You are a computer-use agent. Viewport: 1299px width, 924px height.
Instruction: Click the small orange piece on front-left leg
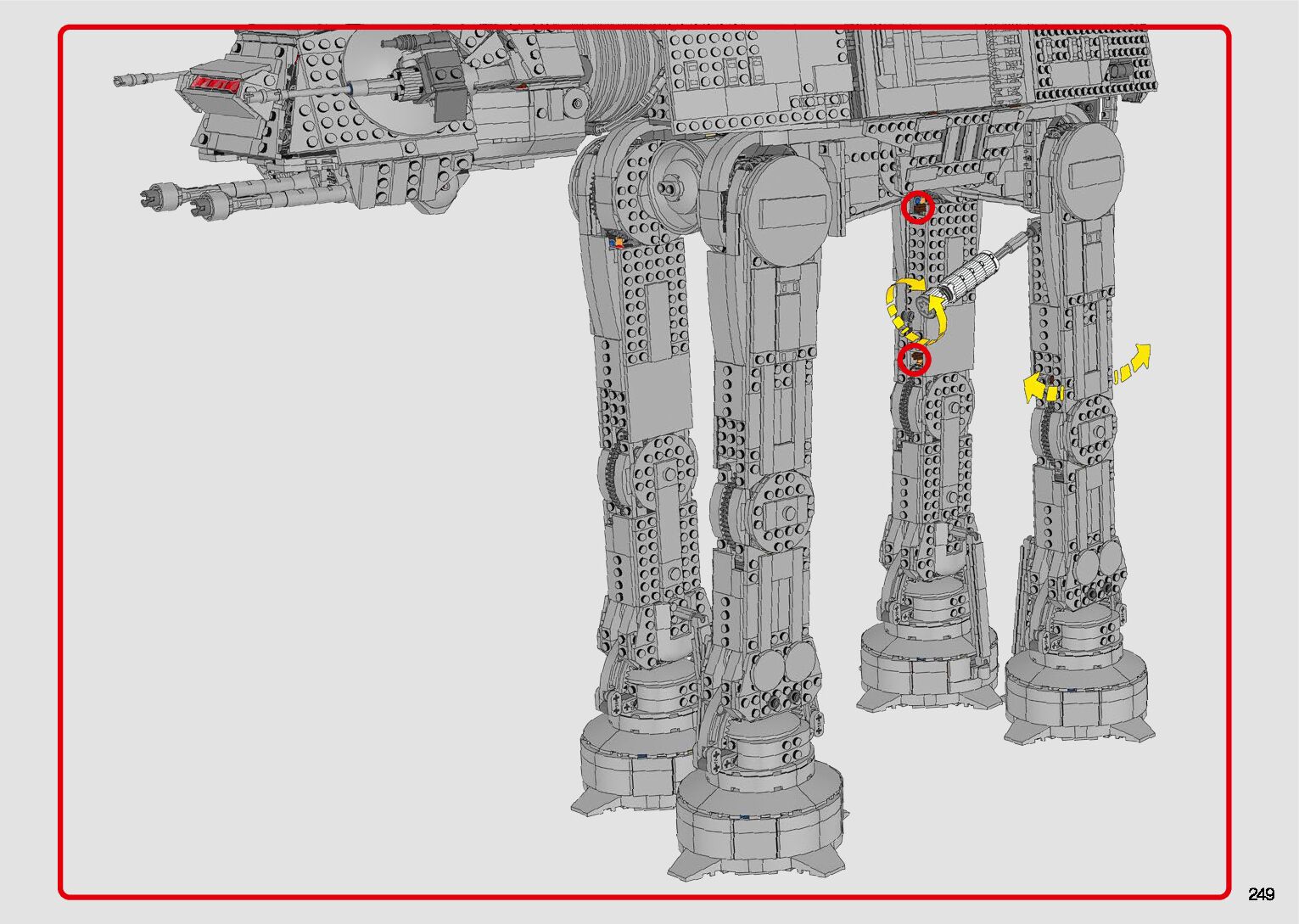pos(619,242)
